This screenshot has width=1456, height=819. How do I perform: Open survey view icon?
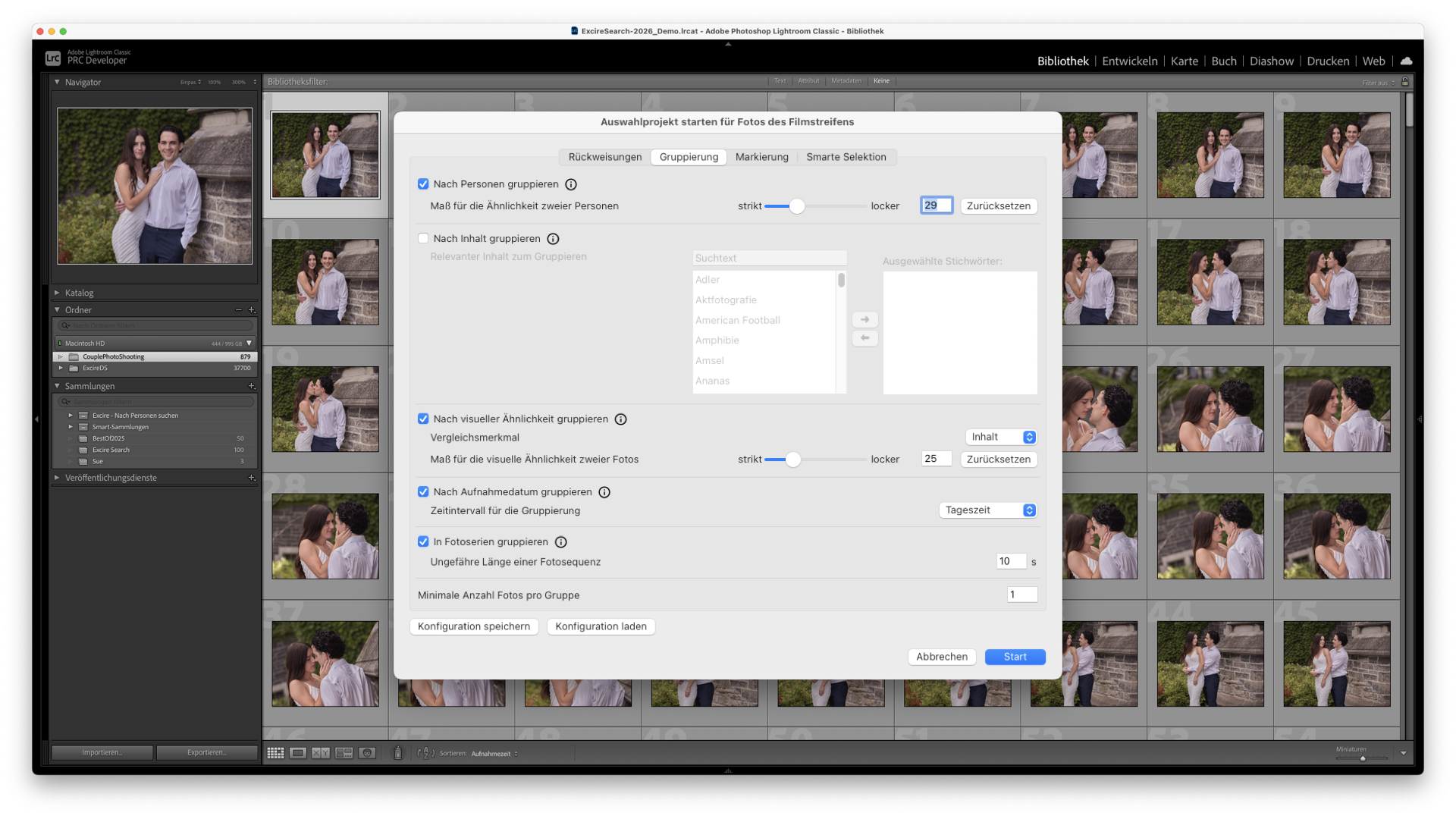coord(344,753)
